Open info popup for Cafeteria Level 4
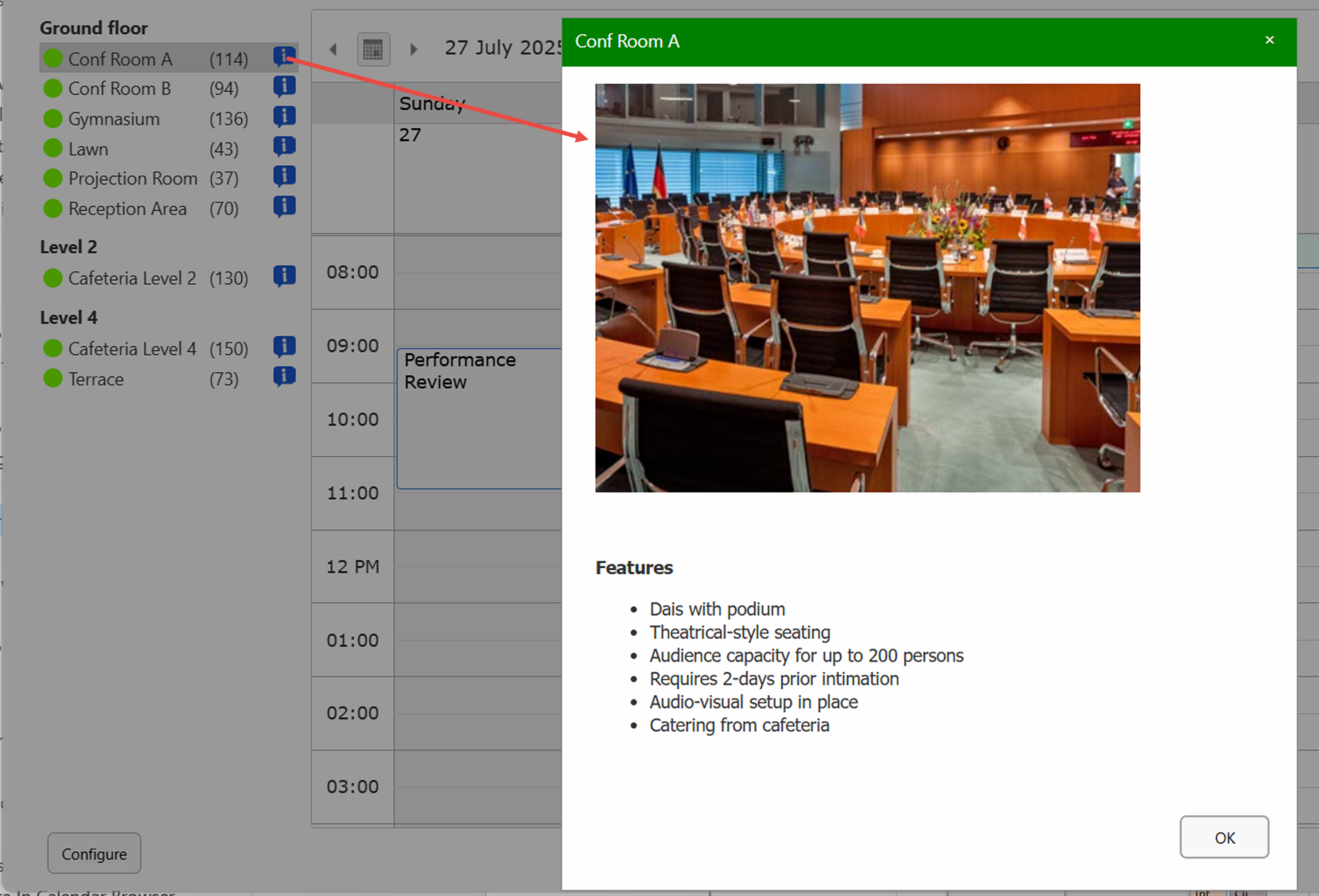1319x896 pixels. pyautogui.click(x=284, y=346)
